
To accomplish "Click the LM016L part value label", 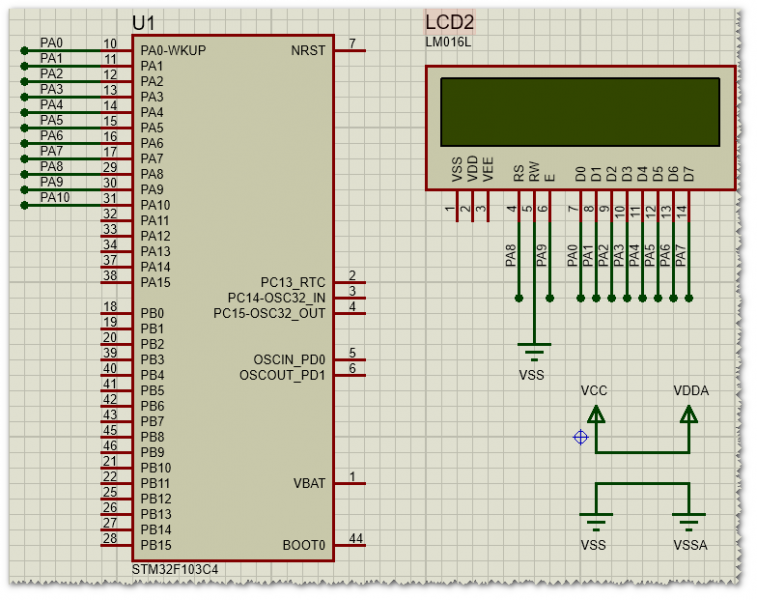I will pos(448,42).
